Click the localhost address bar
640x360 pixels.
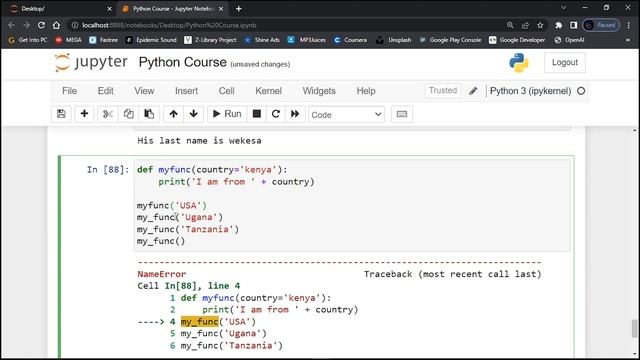pyautogui.click(x=286, y=25)
